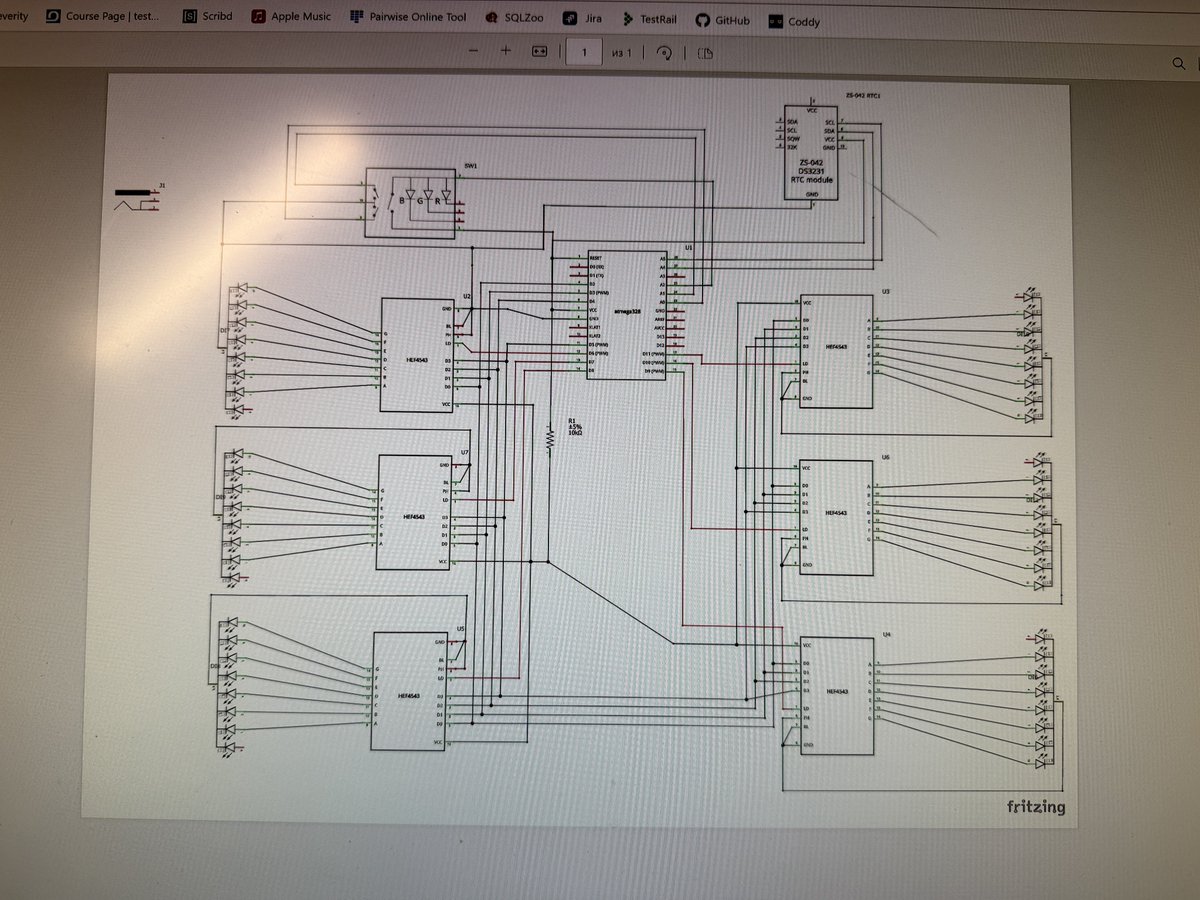Click the Pairwise Online Tool favicon

tap(357, 18)
